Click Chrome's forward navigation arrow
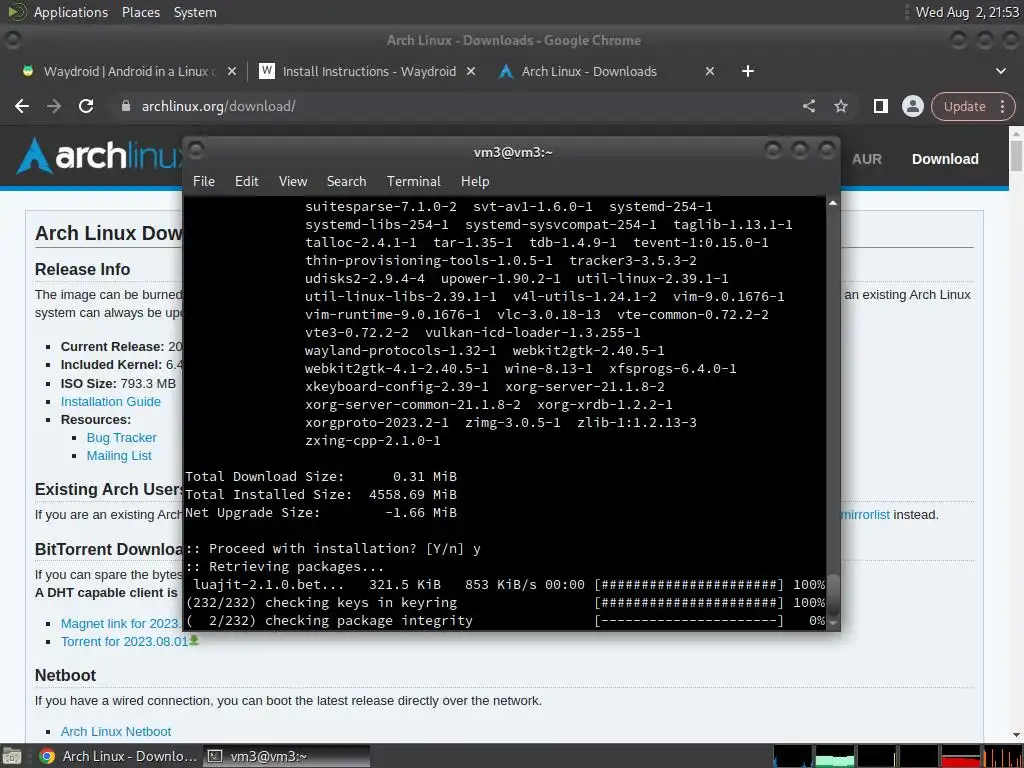This screenshot has height=768, width=1024. pos(54,106)
